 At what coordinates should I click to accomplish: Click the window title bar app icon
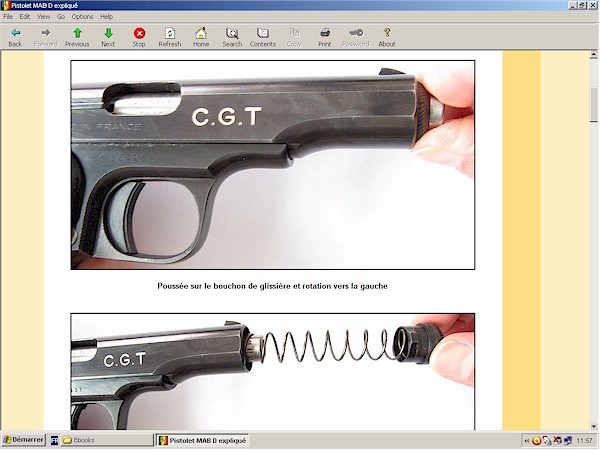tap(5, 5)
